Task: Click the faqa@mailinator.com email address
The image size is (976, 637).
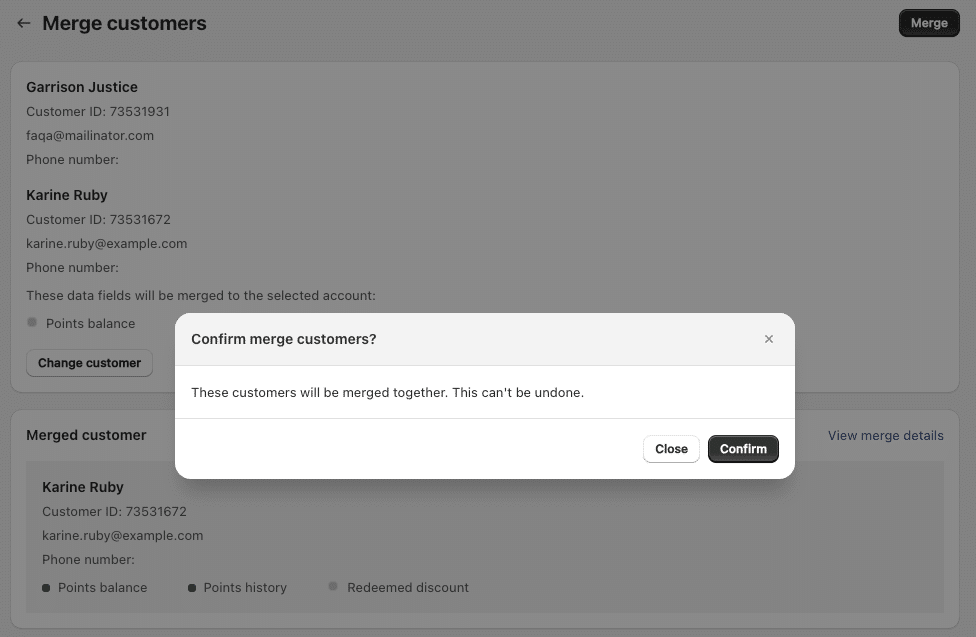Action: click(90, 135)
